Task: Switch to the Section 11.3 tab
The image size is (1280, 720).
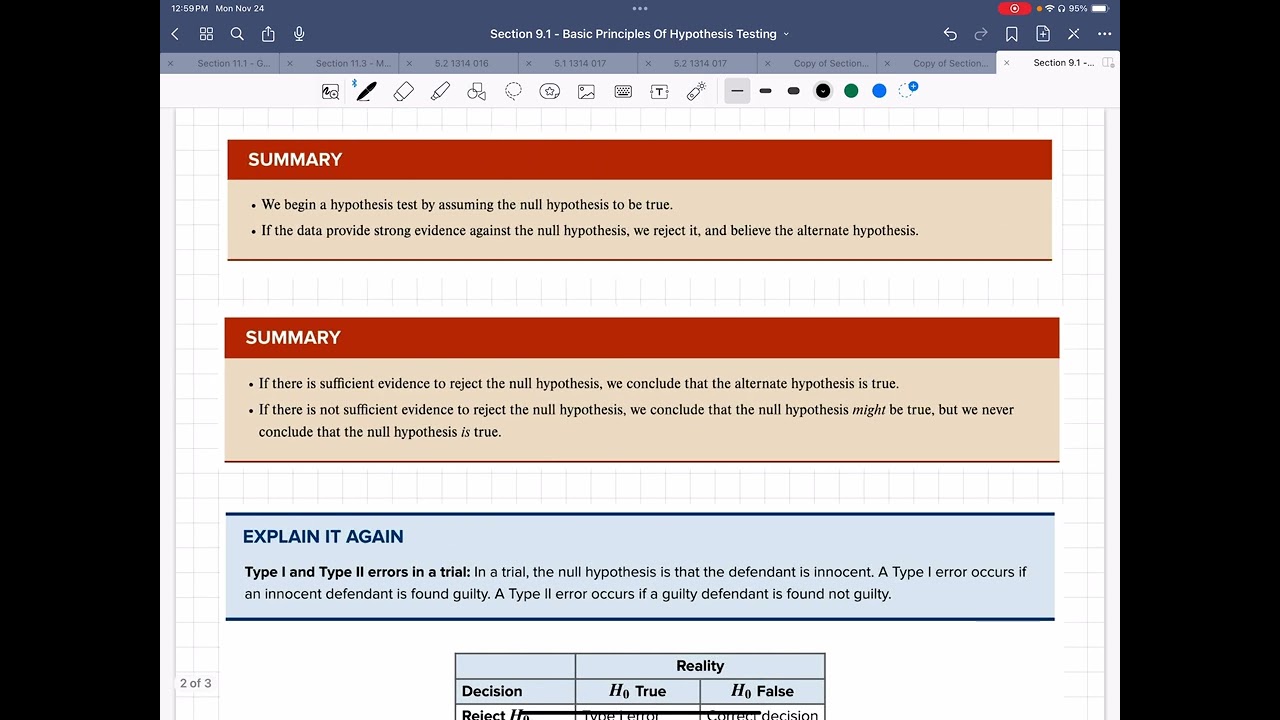Action: pos(353,63)
